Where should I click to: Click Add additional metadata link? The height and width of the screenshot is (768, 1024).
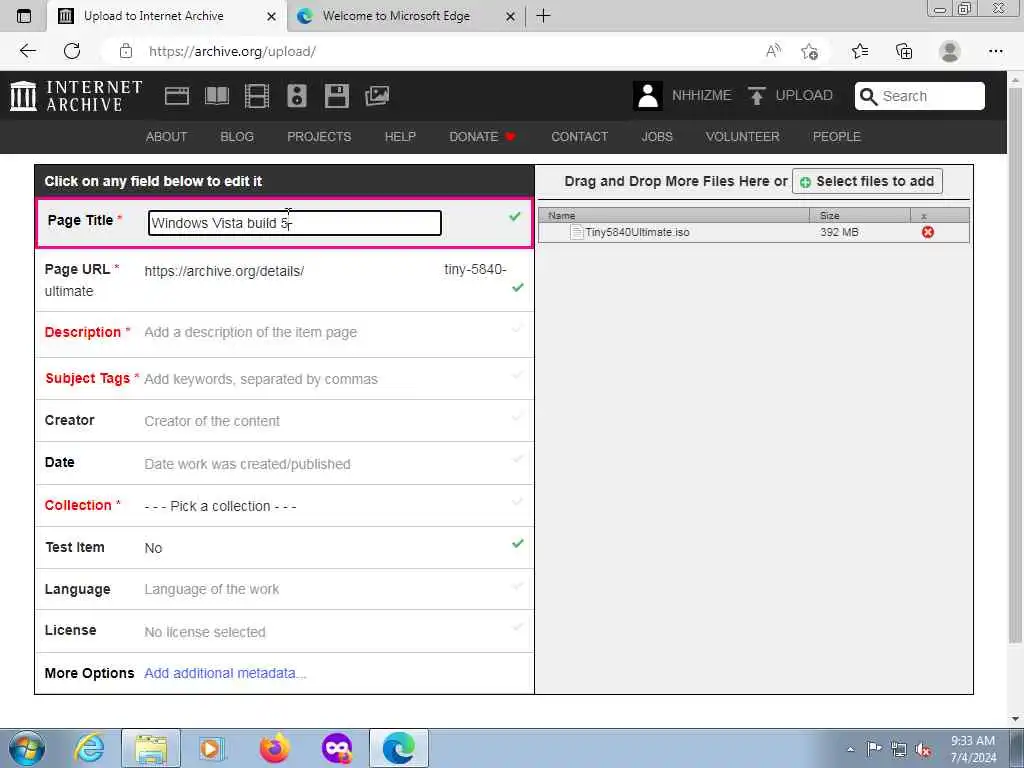(225, 673)
